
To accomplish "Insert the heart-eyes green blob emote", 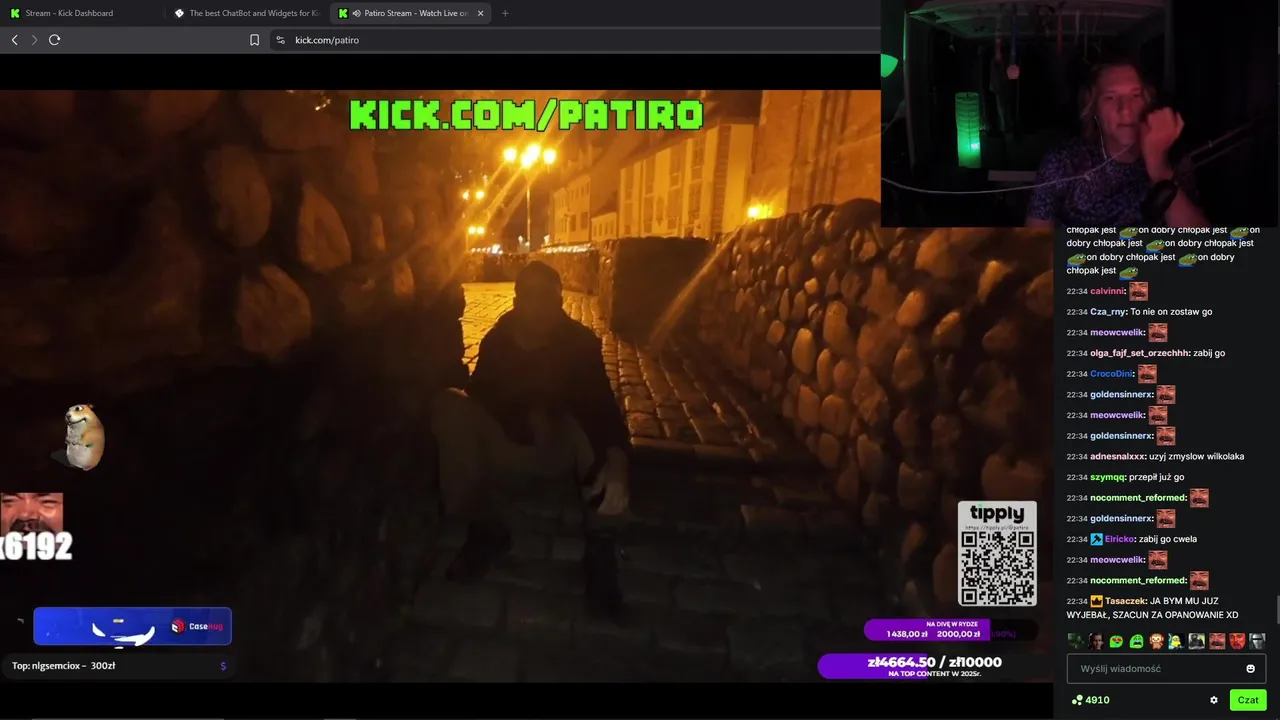I will pyautogui.click(x=1116, y=641).
